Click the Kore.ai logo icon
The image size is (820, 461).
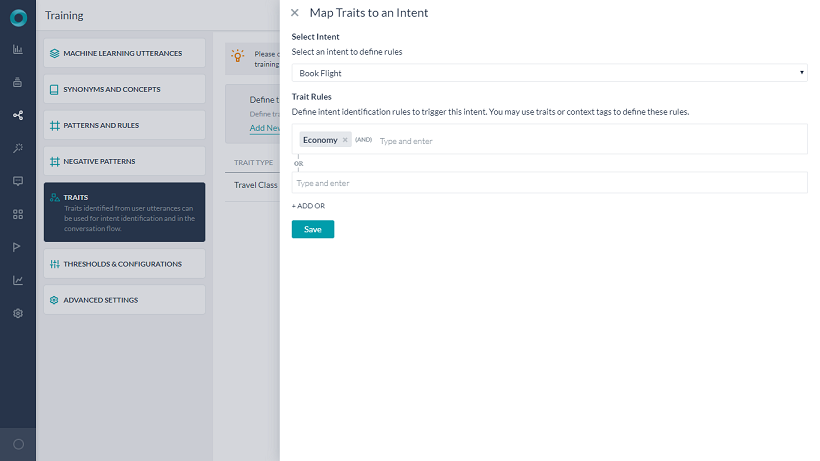click(x=18, y=18)
